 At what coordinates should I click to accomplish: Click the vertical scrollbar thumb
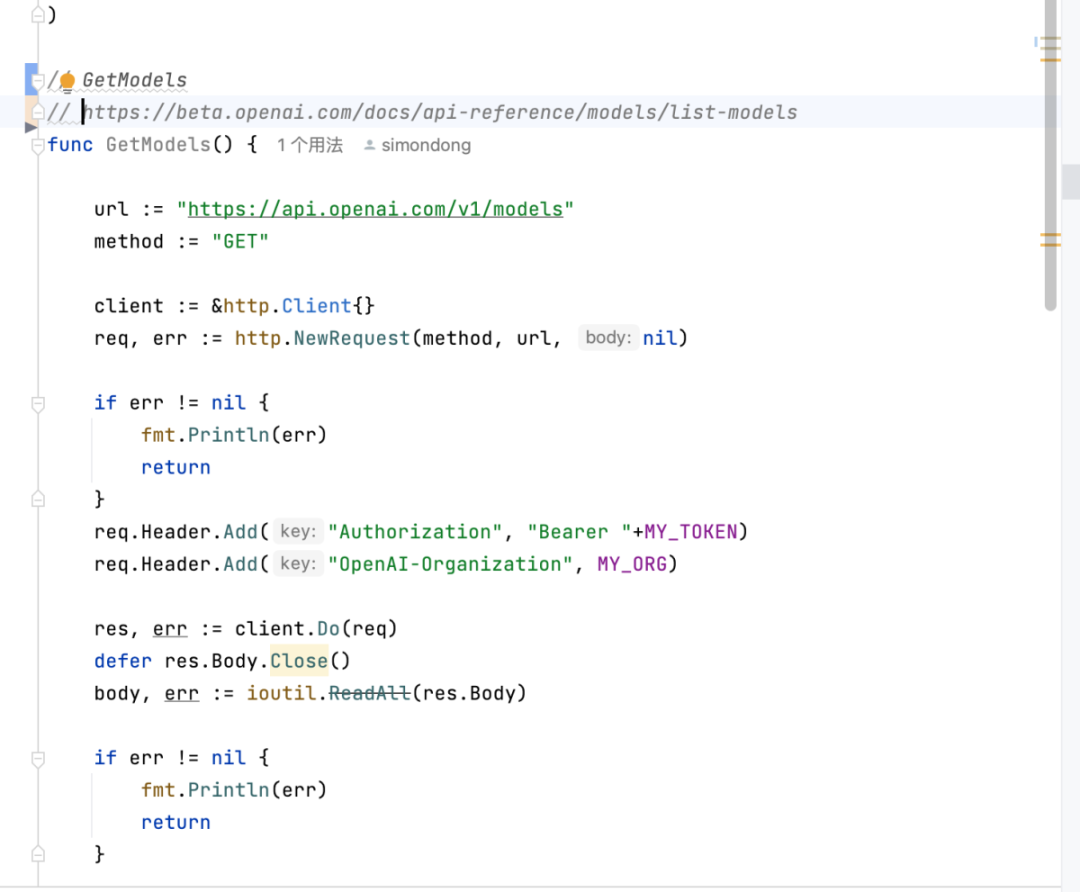pyautogui.click(x=1050, y=155)
